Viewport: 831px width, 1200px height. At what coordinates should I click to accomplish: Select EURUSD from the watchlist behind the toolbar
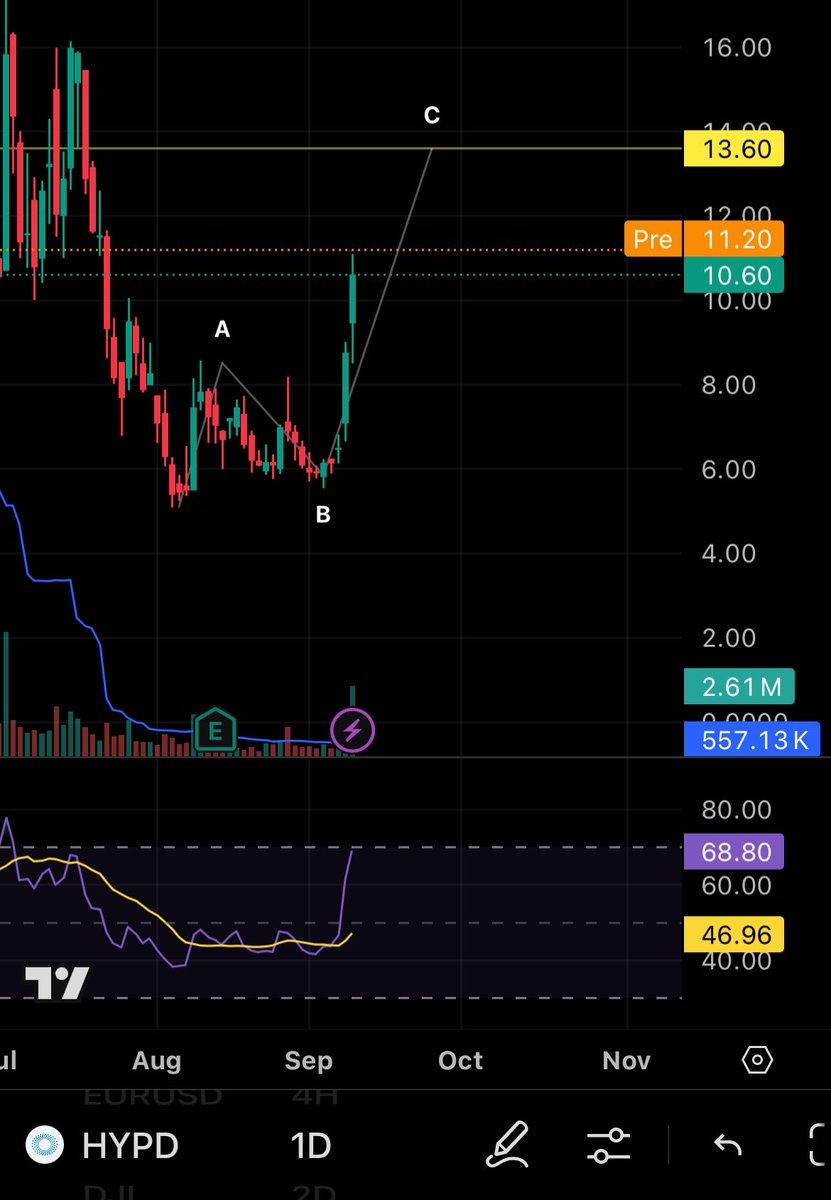click(150, 1097)
